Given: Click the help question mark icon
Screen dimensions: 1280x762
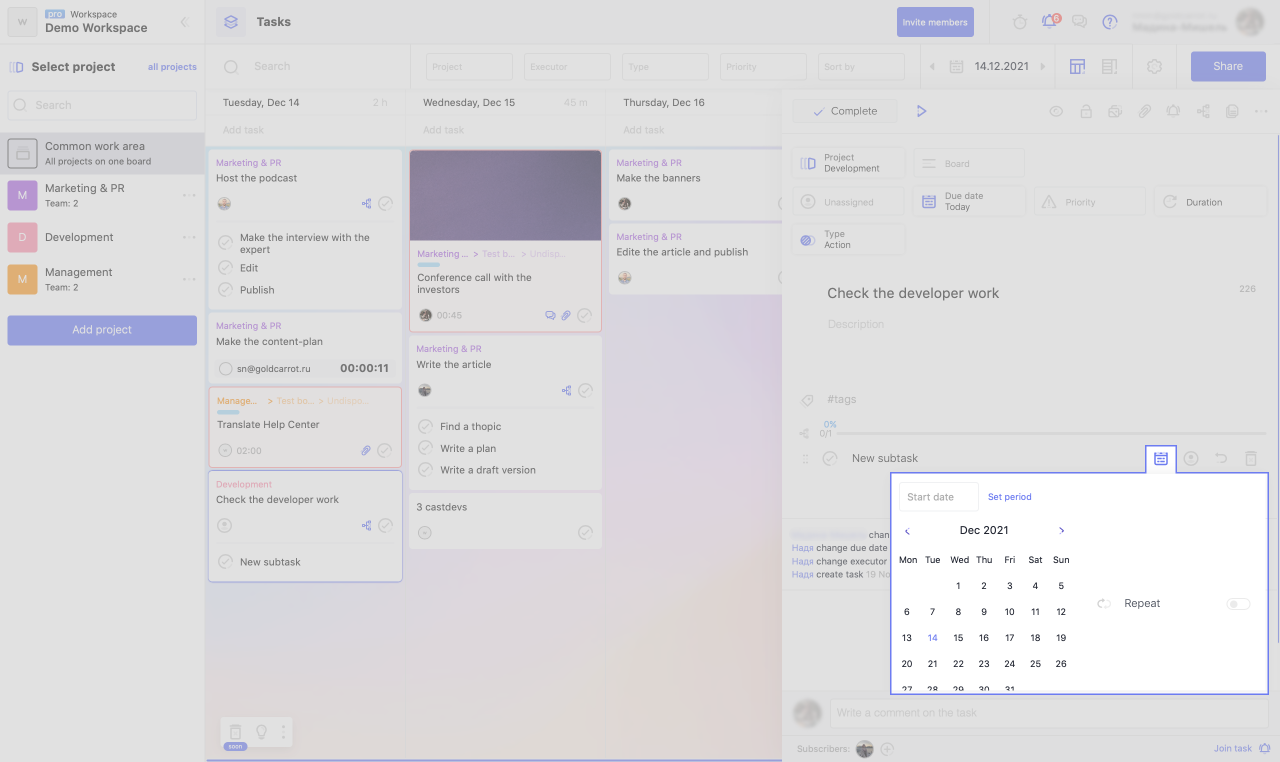Looking at the screenshot, I should pos(1109,22).
